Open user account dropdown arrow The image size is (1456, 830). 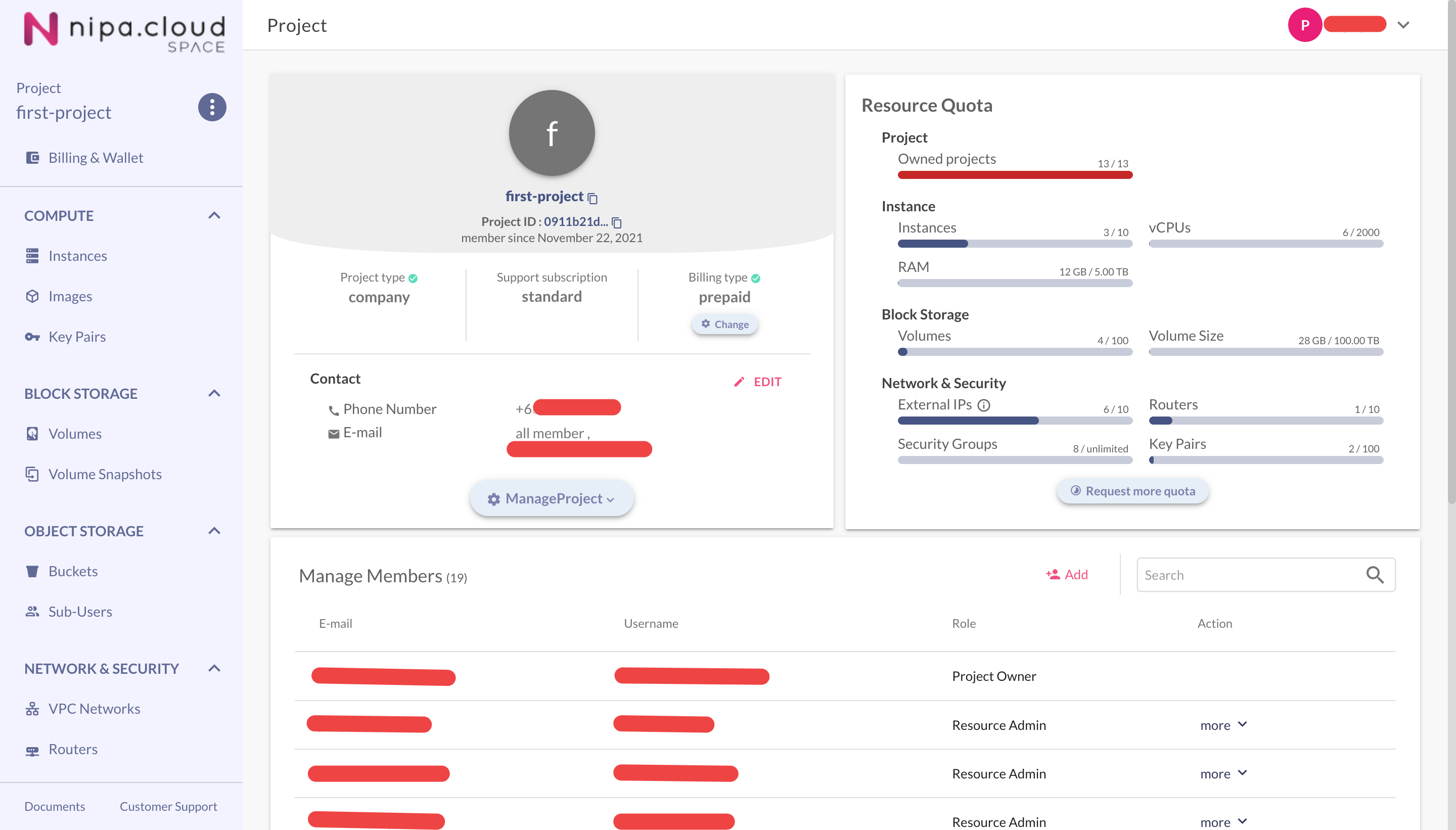coord(1403,25)
